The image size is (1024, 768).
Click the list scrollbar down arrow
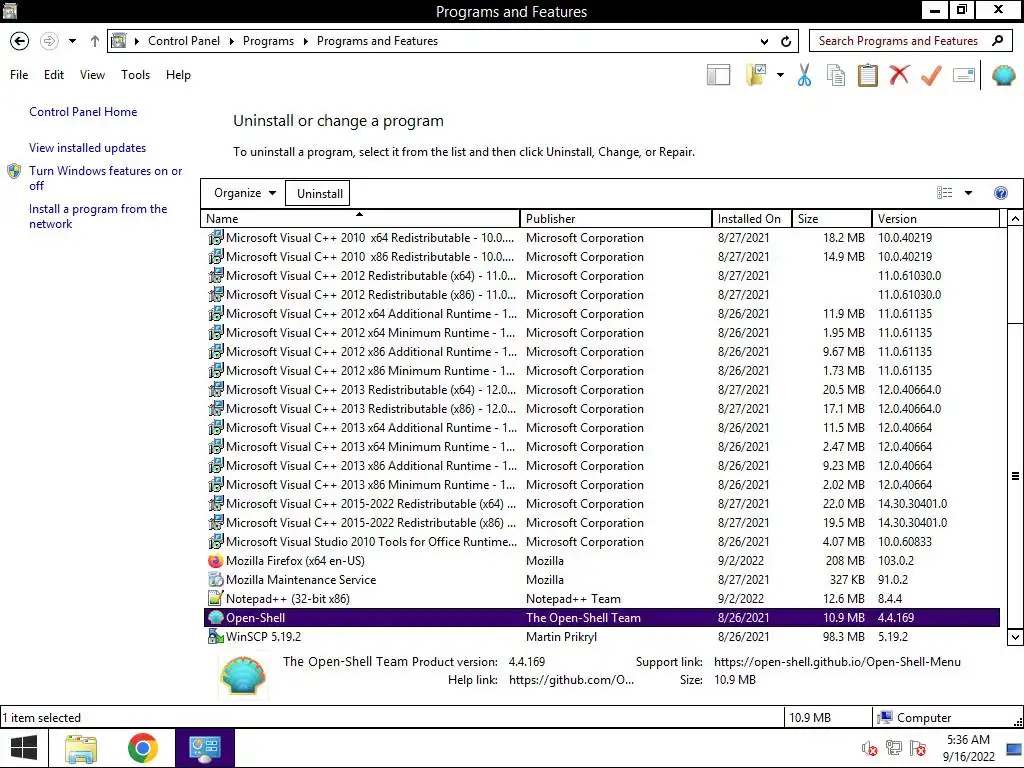(x=1015, y=637)
